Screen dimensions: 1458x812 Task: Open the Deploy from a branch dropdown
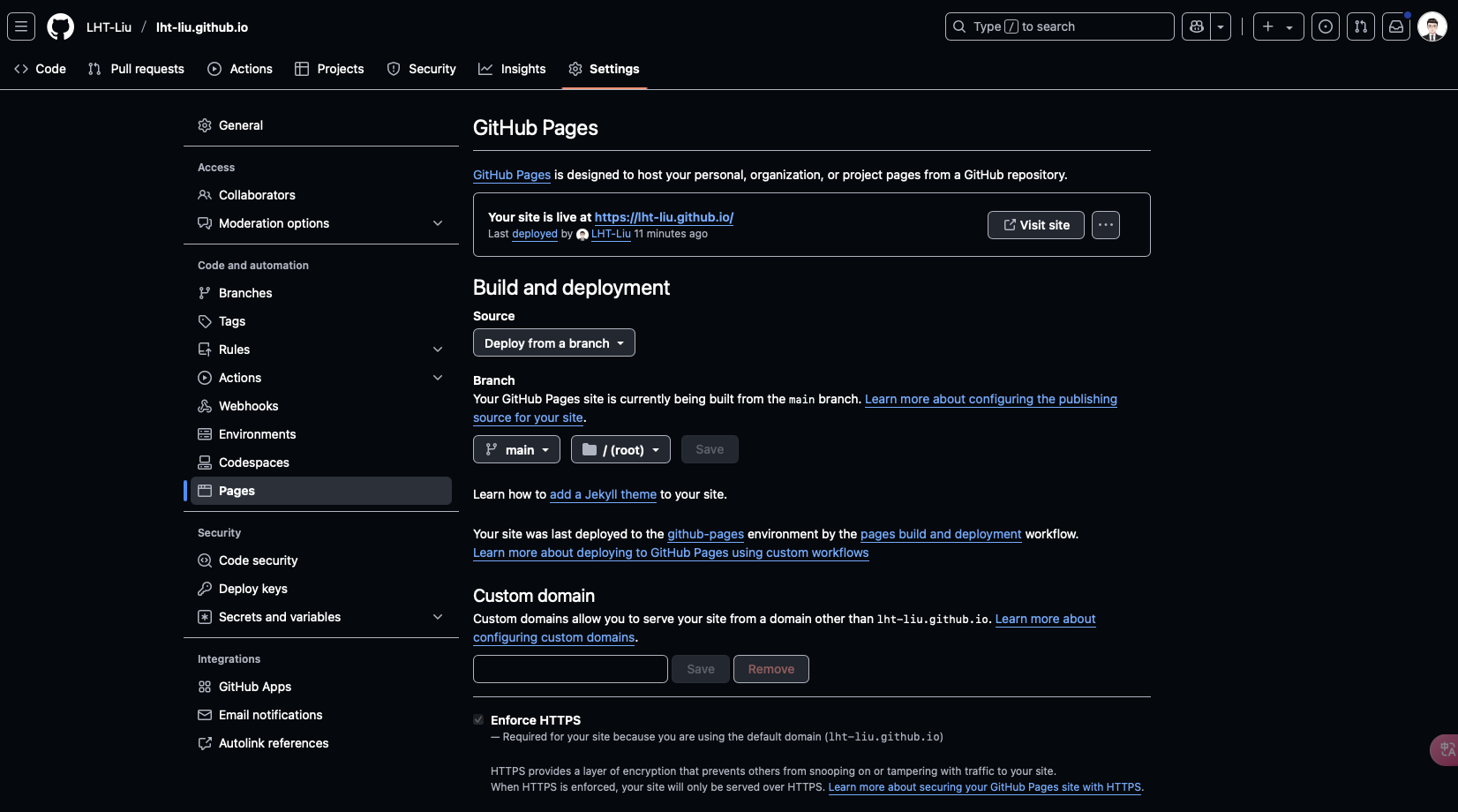554,342
